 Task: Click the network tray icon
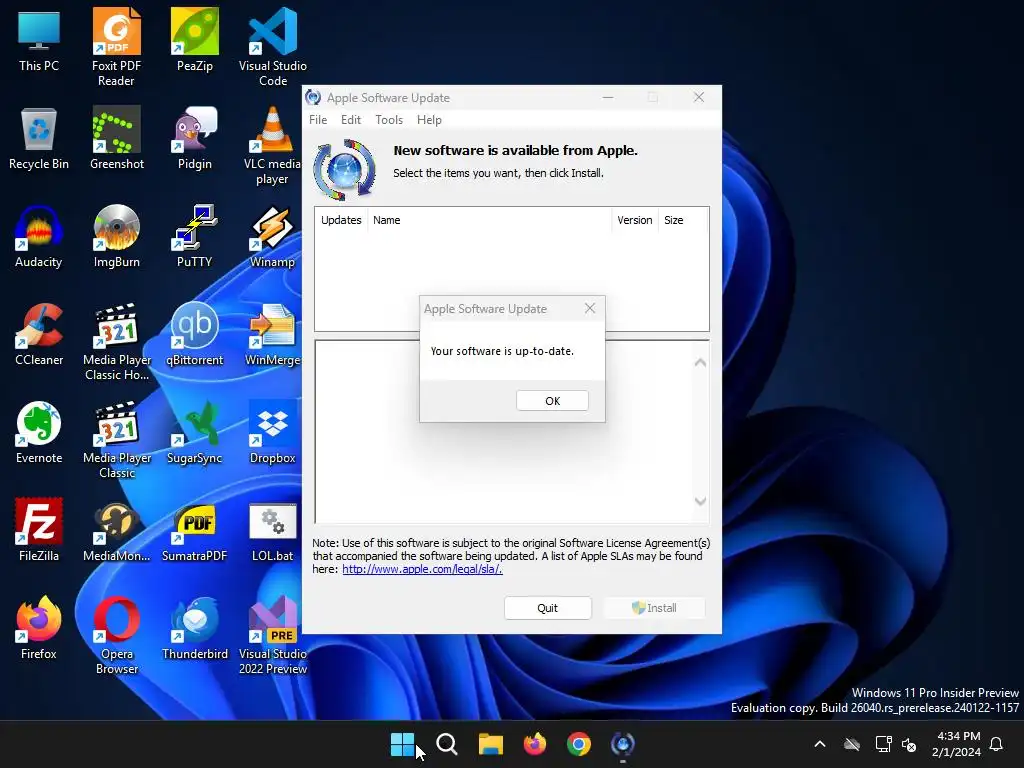point(883,744)
